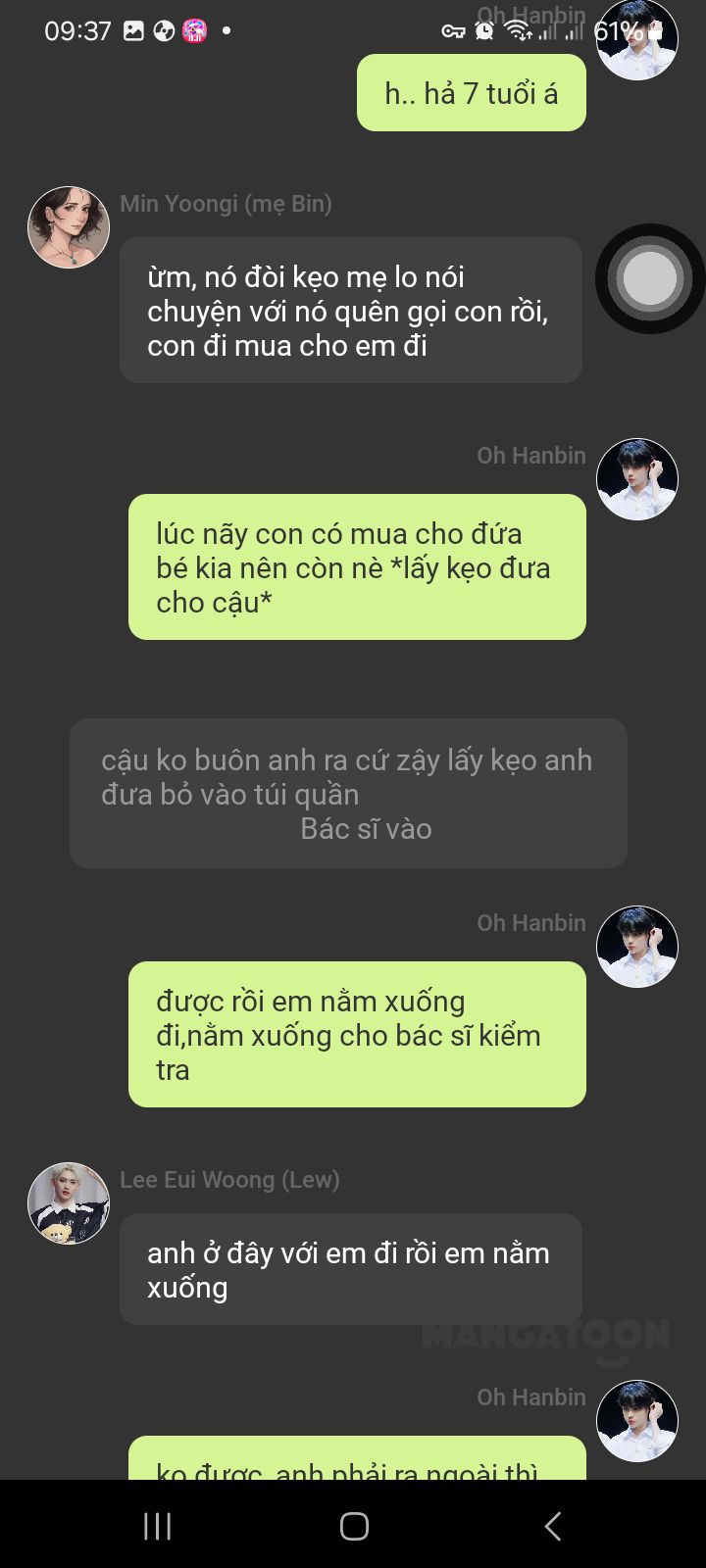Tap the gallery image icon in the status bar
Screen dimensions: 706x1568
[133, 31]
